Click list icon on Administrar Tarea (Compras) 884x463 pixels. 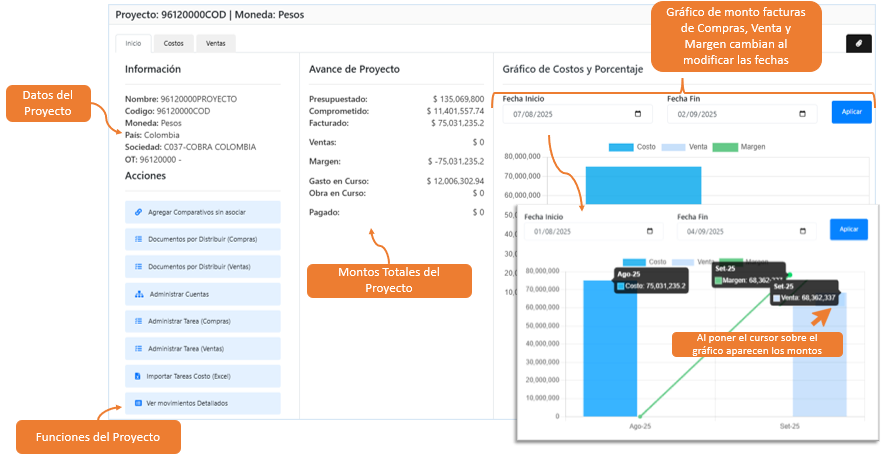tap(138, 321)
